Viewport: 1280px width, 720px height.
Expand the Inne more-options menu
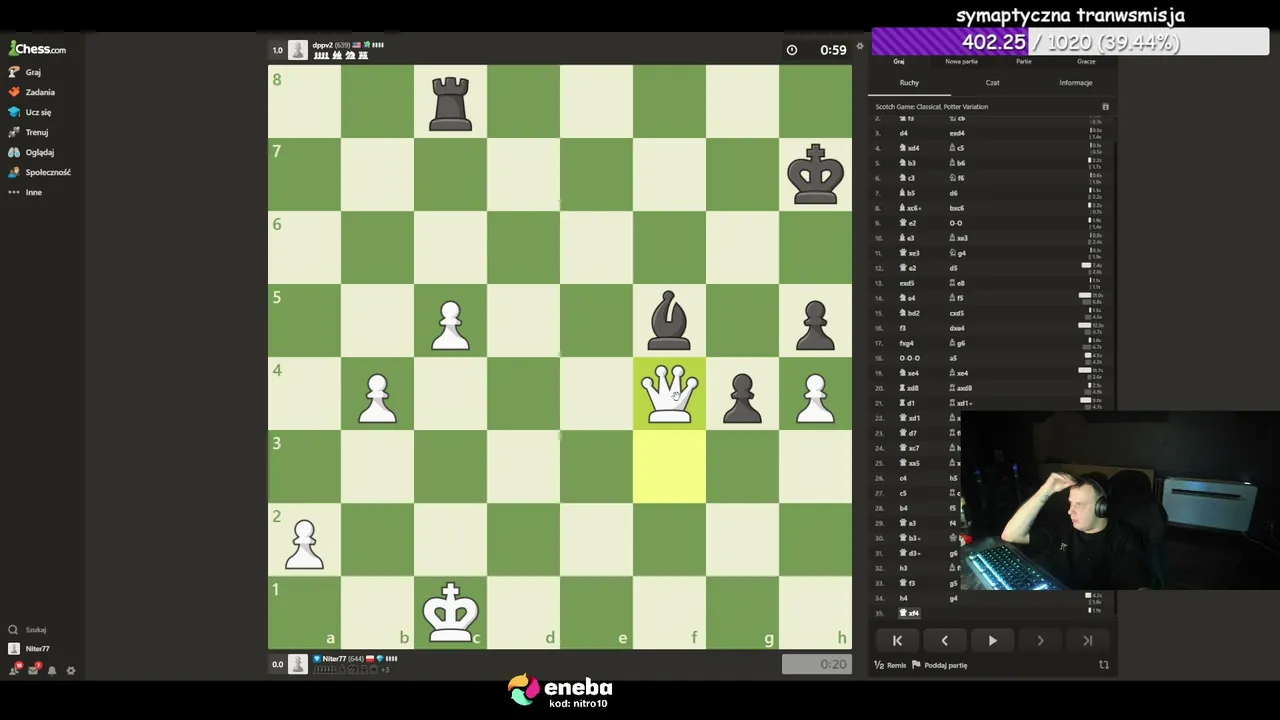pyautogui.click(x=25, y=192)
